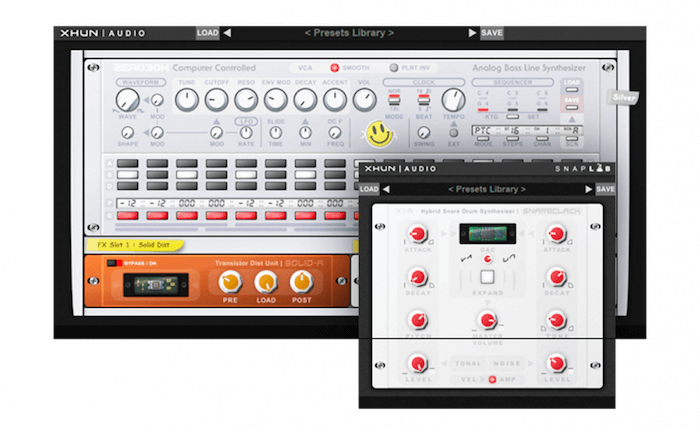This screenshot has height=428, width=700.
Task: Click the orange PRE knob
Action: (x=230, y=282)
